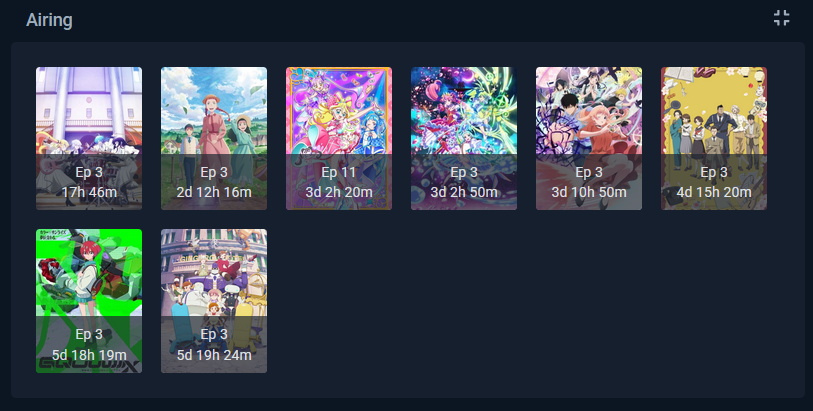Click the 3d 2h 50m countdown label
Screen dimensions: 813x411
click(464, 192)
